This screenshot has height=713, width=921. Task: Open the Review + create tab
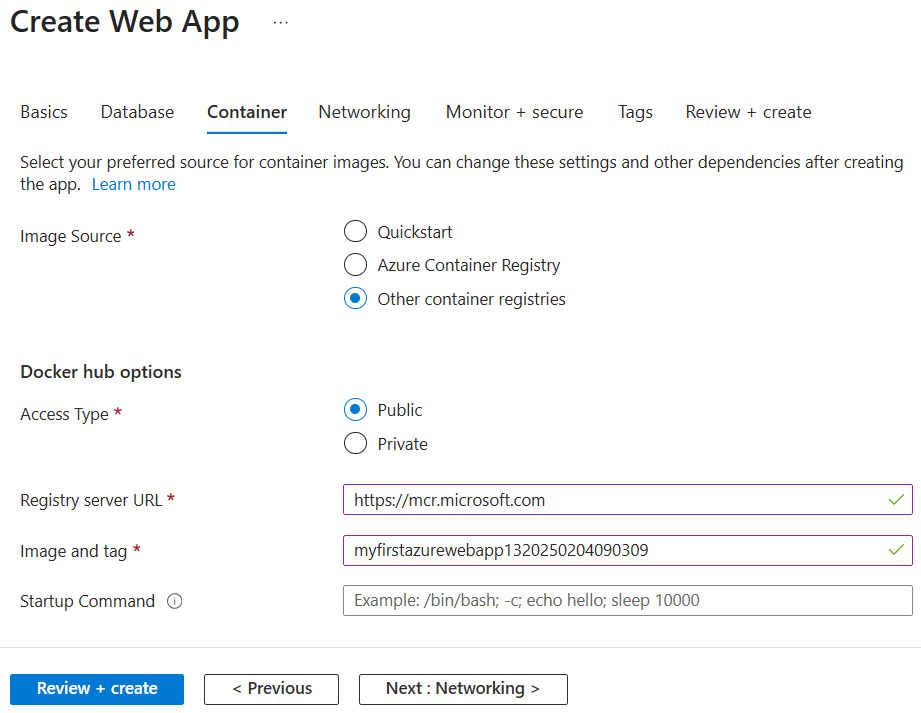click(x=748, y=112)
